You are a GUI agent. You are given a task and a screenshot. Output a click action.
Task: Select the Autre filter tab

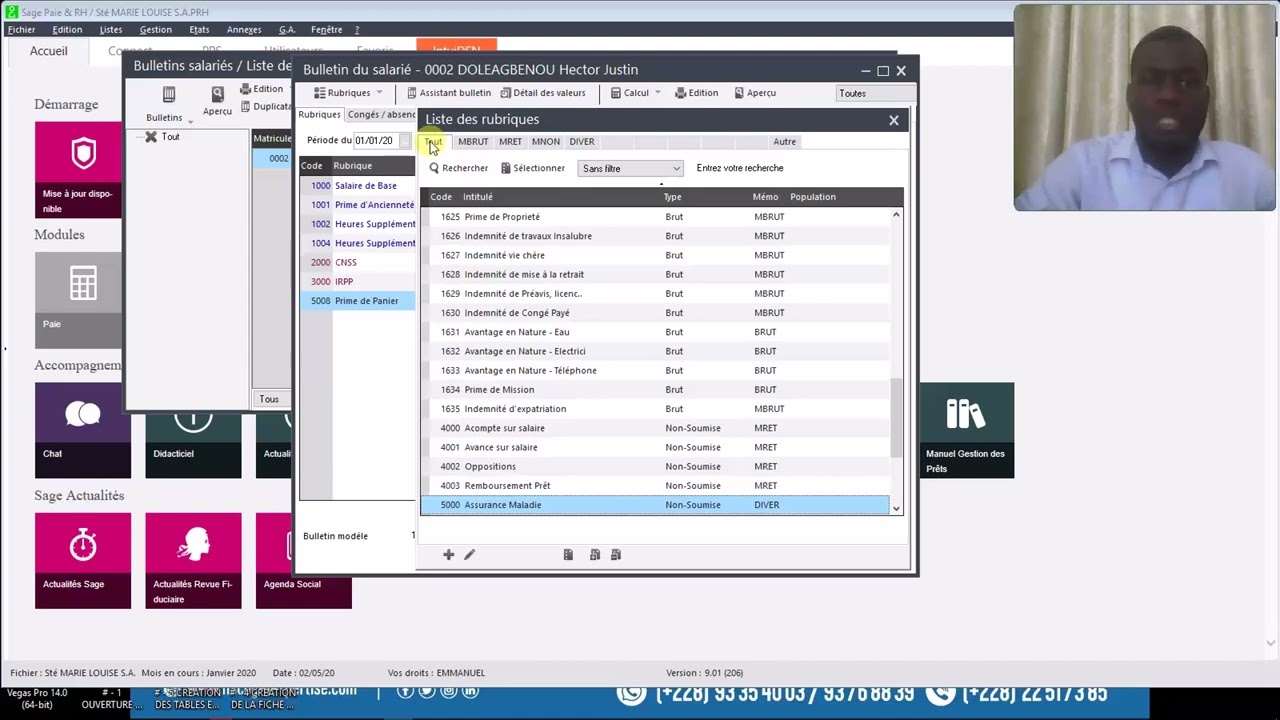tap(784, 142)
